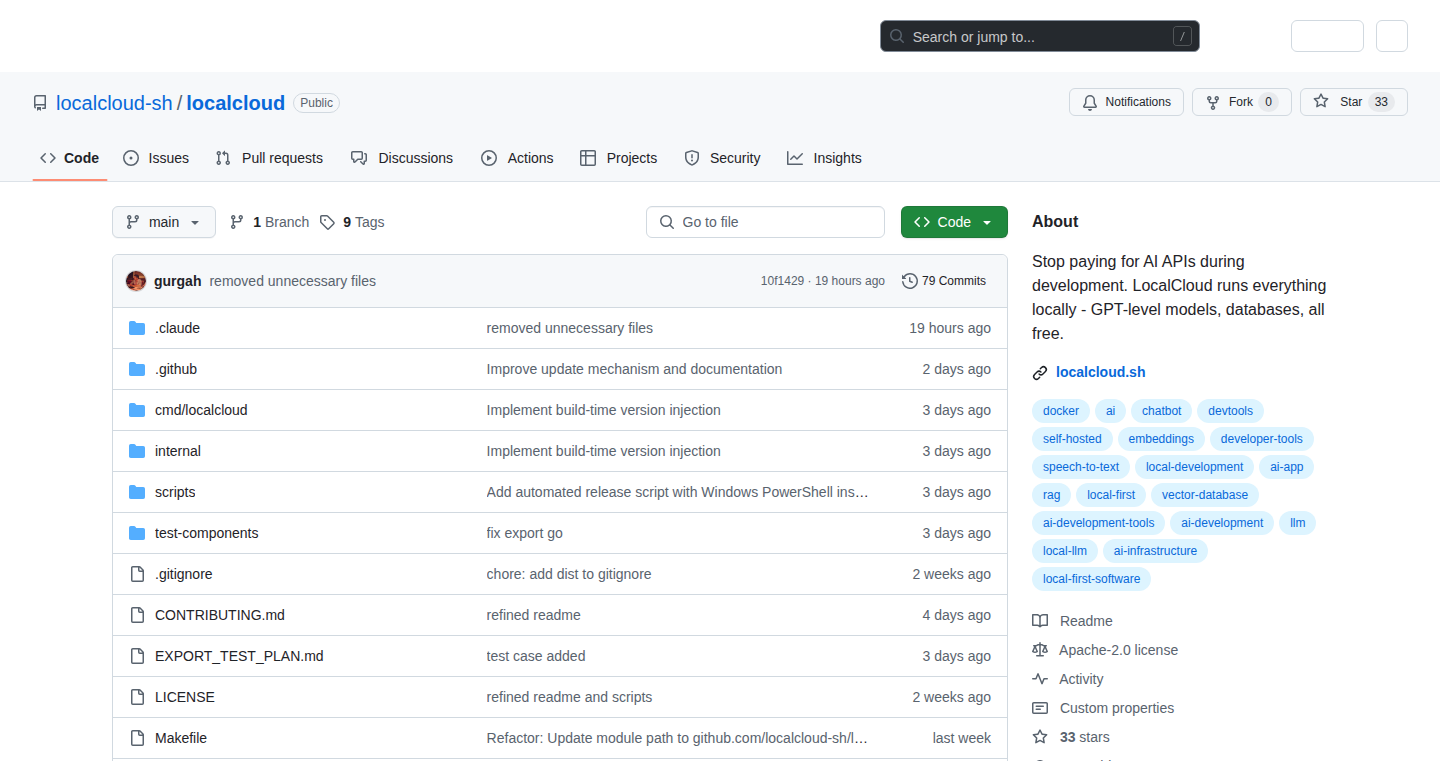Viewport: 1440px width, 761px height.
Task: Open 'fix export go' commit message
Action: coord(525,533)
